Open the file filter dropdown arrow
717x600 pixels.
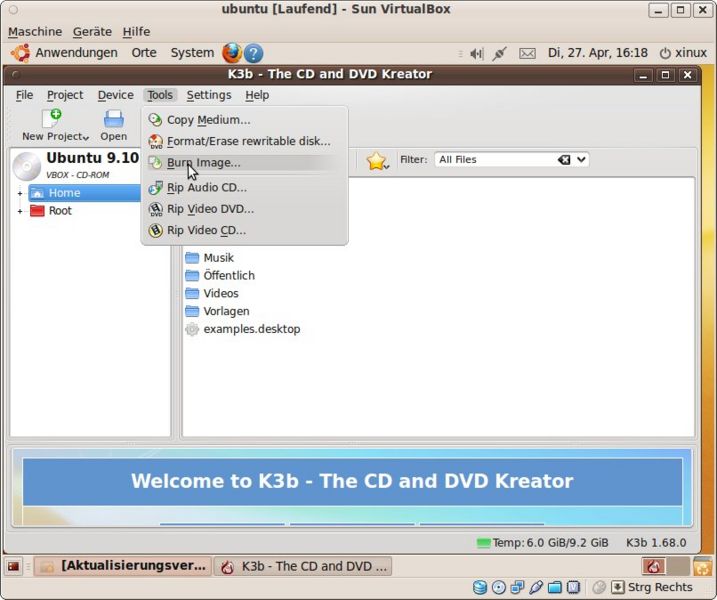click(x=582, y=159)
